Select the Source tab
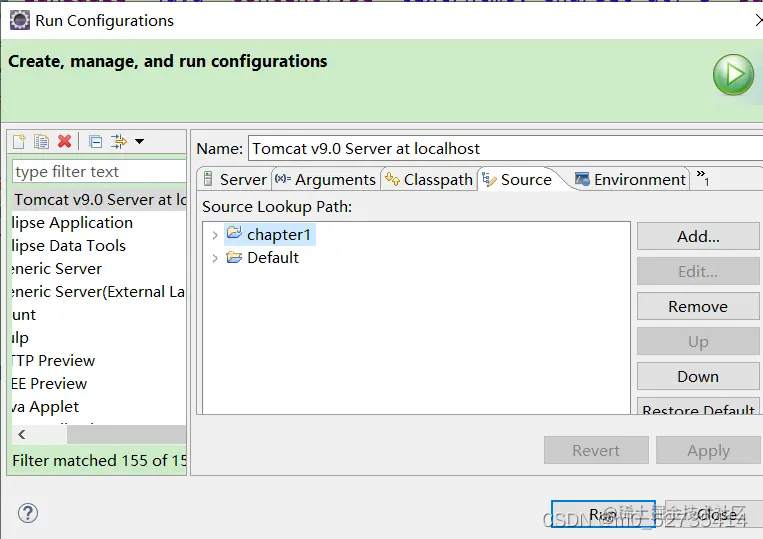The height and width of the screenshot is (539, 763). pos(517,180)
